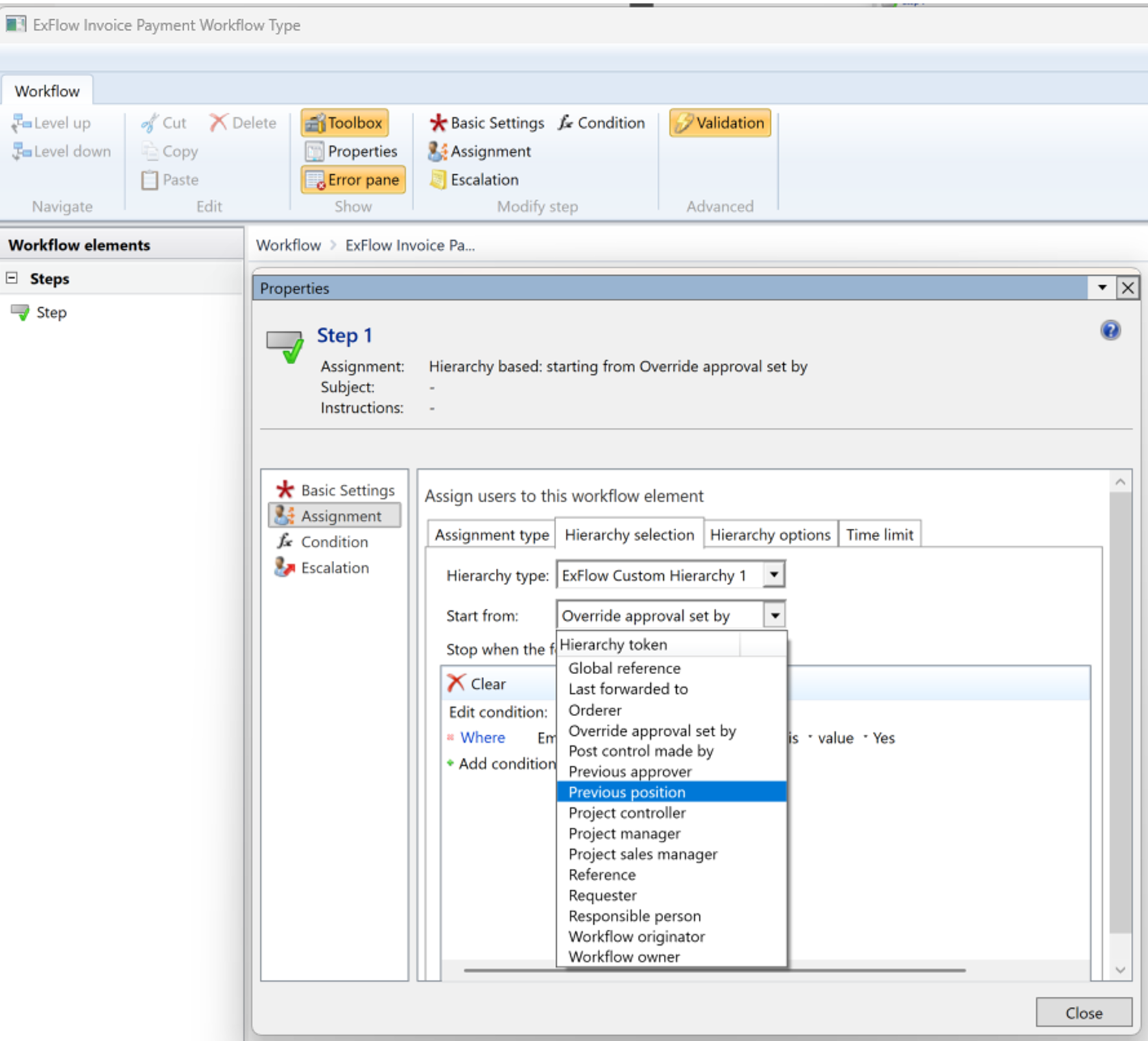Click the Close button
The width and height of the screenshot is (1148, 1041).
tap(1084, 1013)
